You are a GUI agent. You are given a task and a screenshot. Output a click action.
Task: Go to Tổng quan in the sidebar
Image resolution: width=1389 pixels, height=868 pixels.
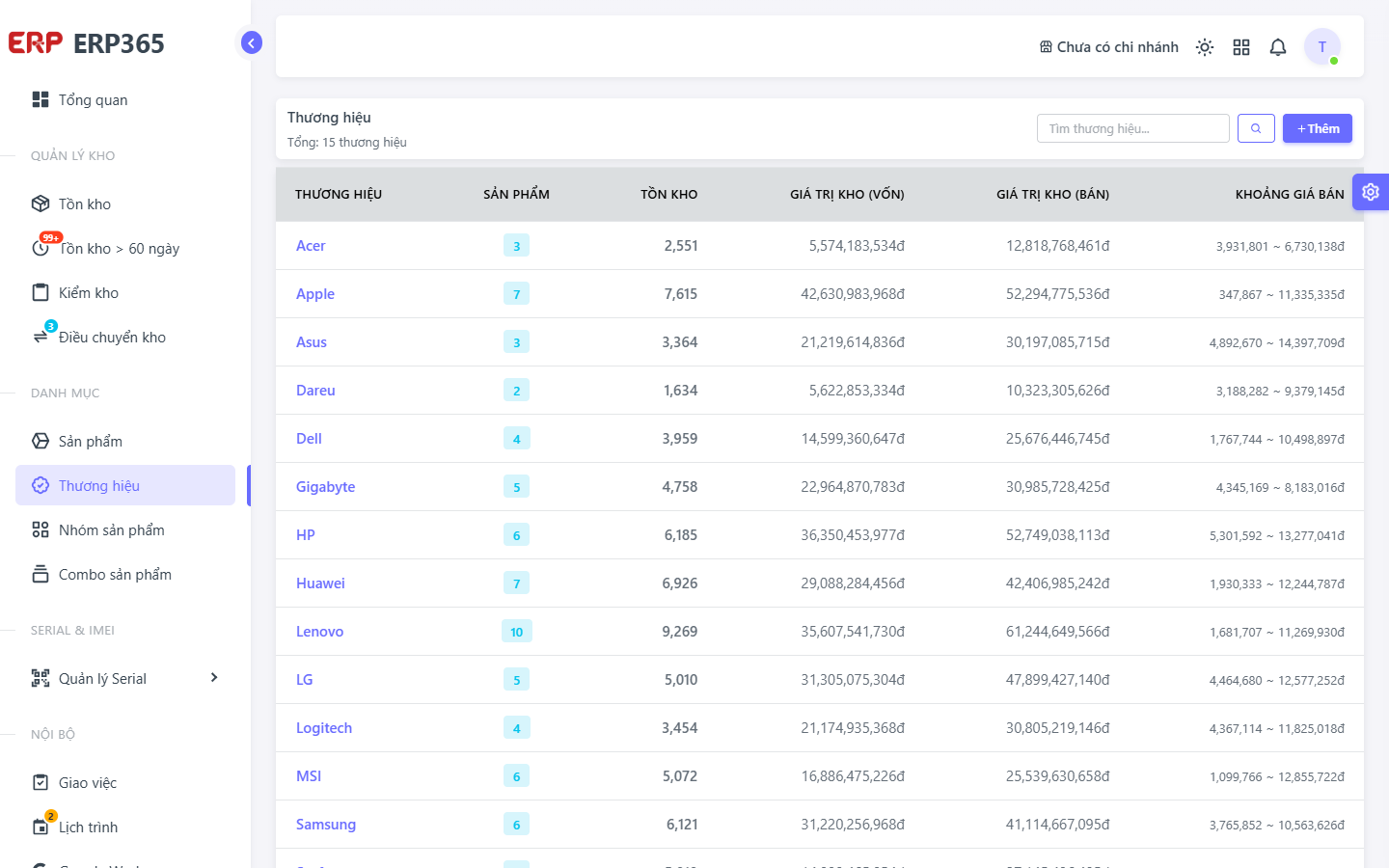click(x=125, y=99)
